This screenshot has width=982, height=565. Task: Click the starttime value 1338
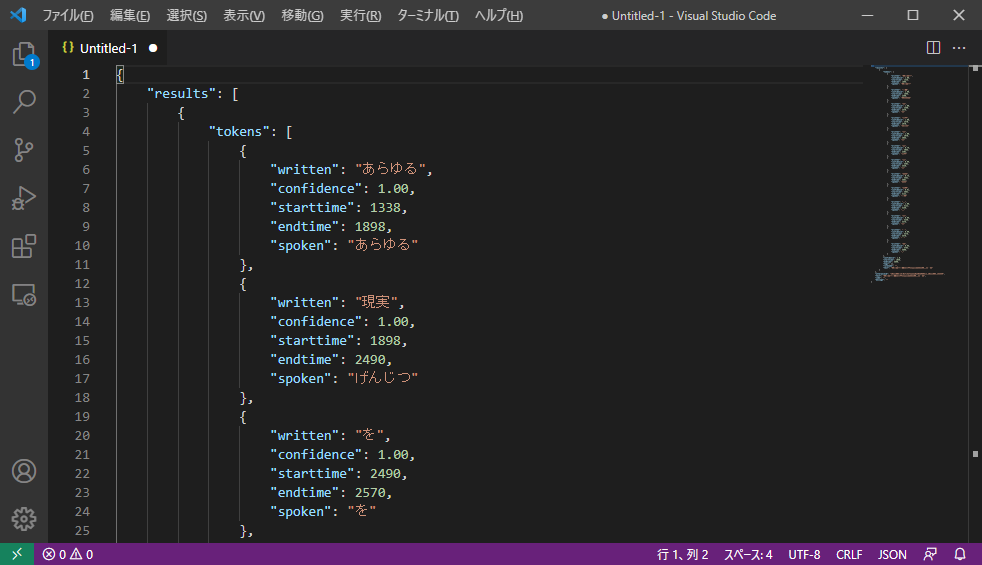385,207
